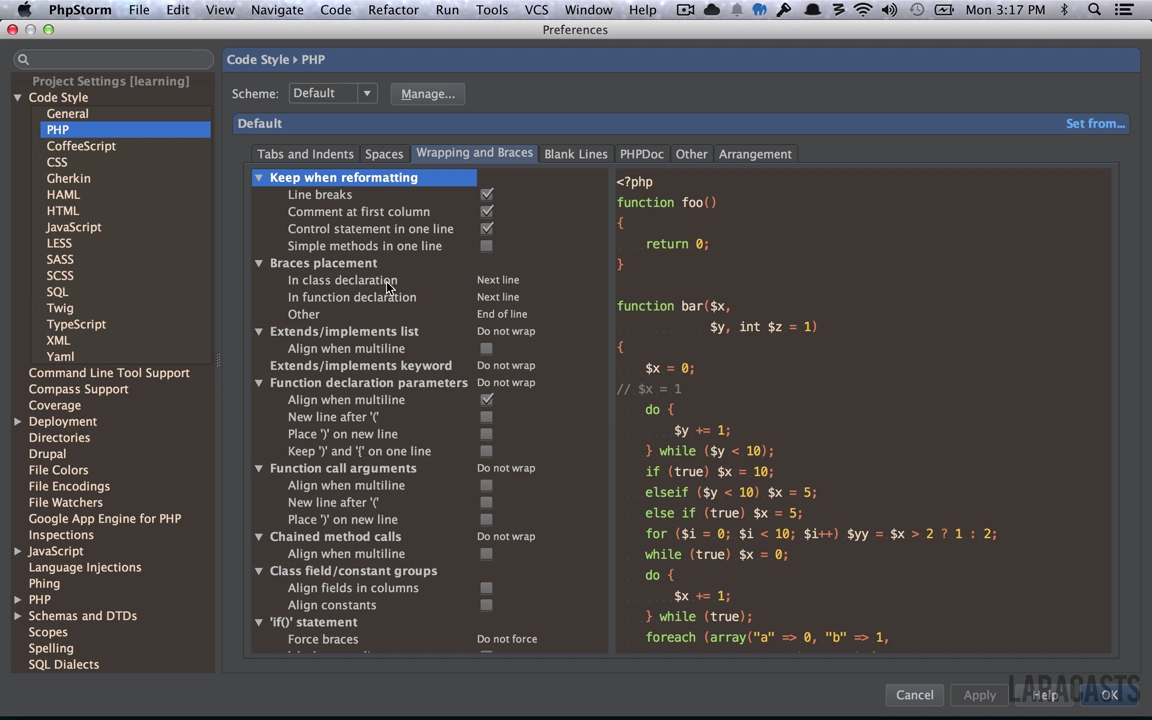Open the Scheme dropdown

(x=333, y=93)
